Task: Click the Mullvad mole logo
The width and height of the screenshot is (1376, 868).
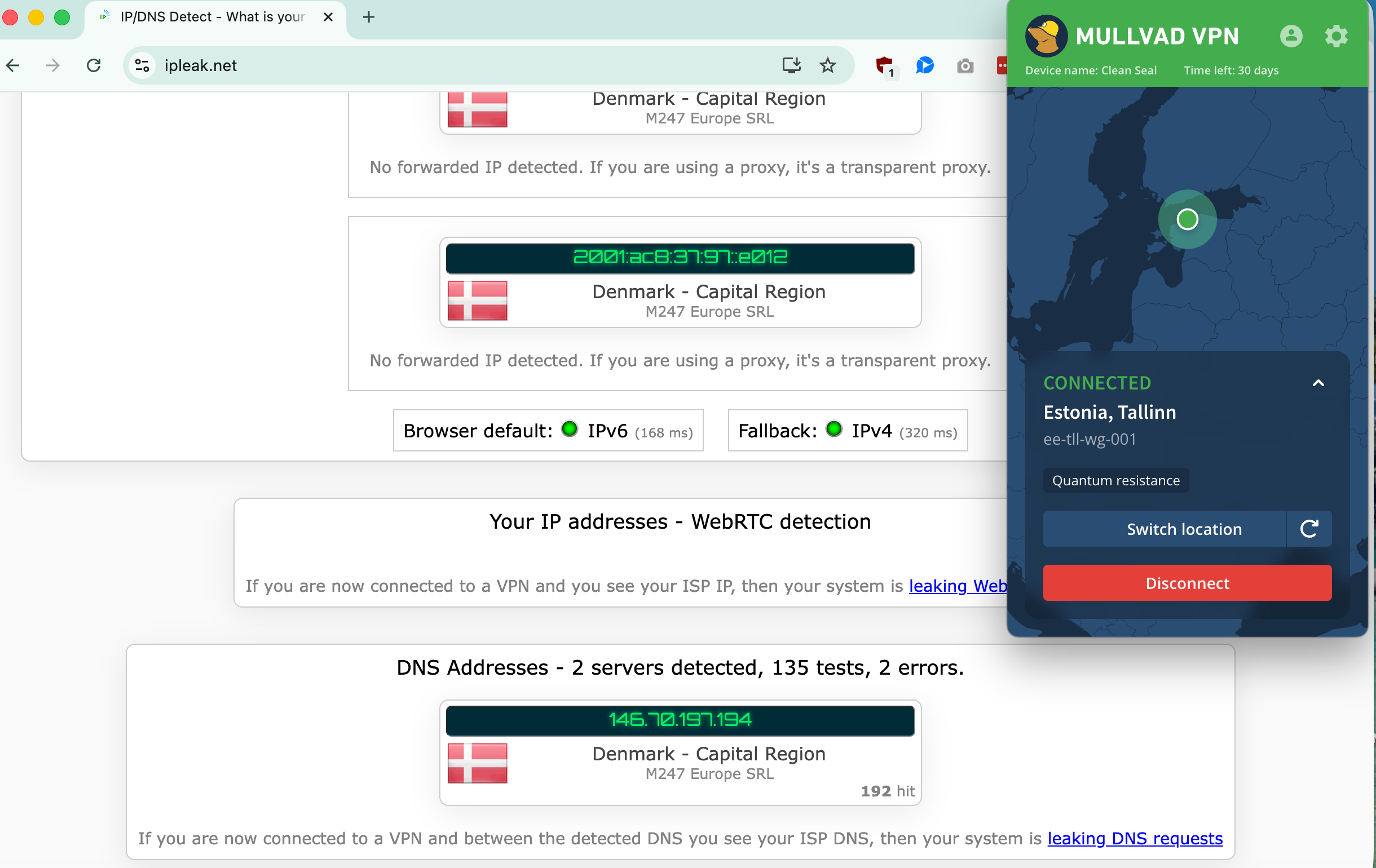Action: point(1046,34)
